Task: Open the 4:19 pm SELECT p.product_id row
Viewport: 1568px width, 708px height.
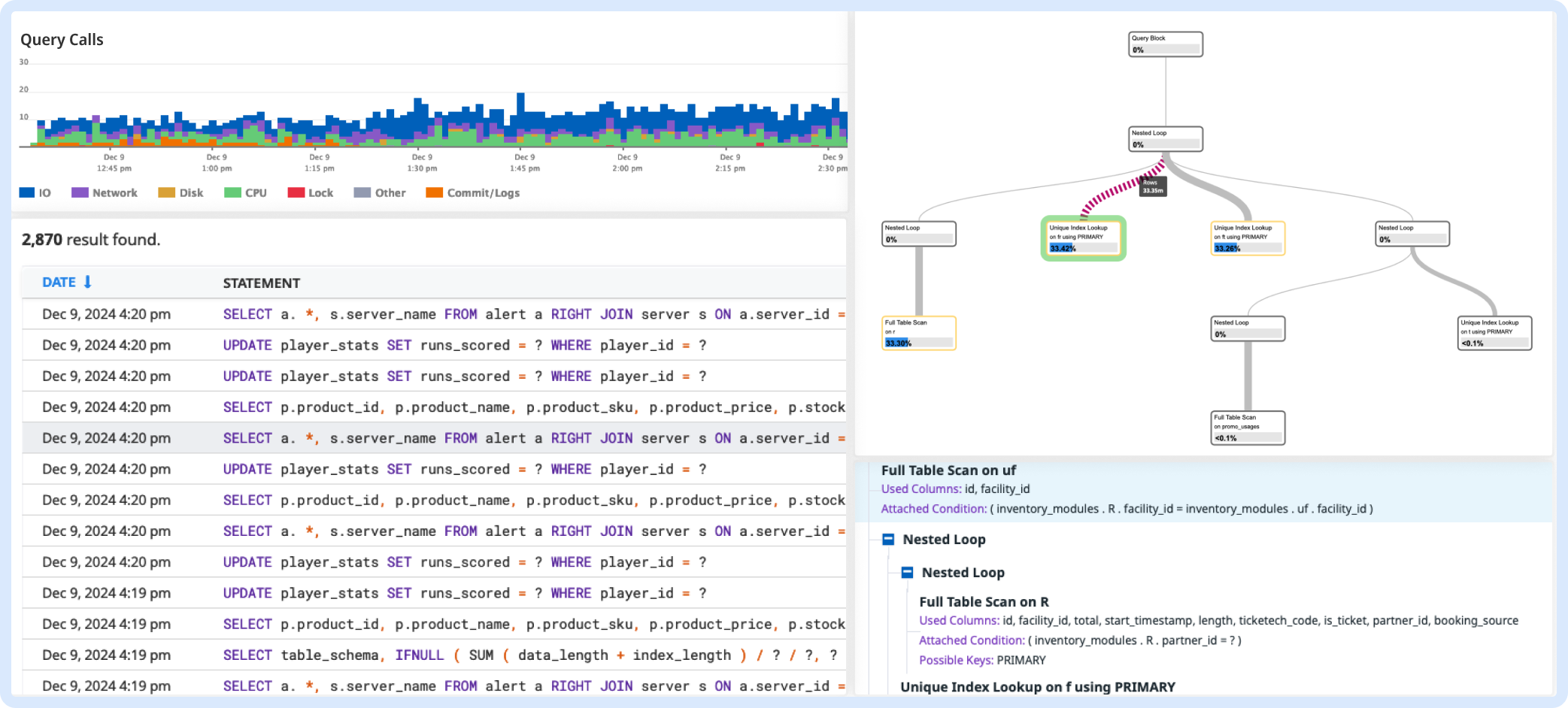Action: [434, 624]
